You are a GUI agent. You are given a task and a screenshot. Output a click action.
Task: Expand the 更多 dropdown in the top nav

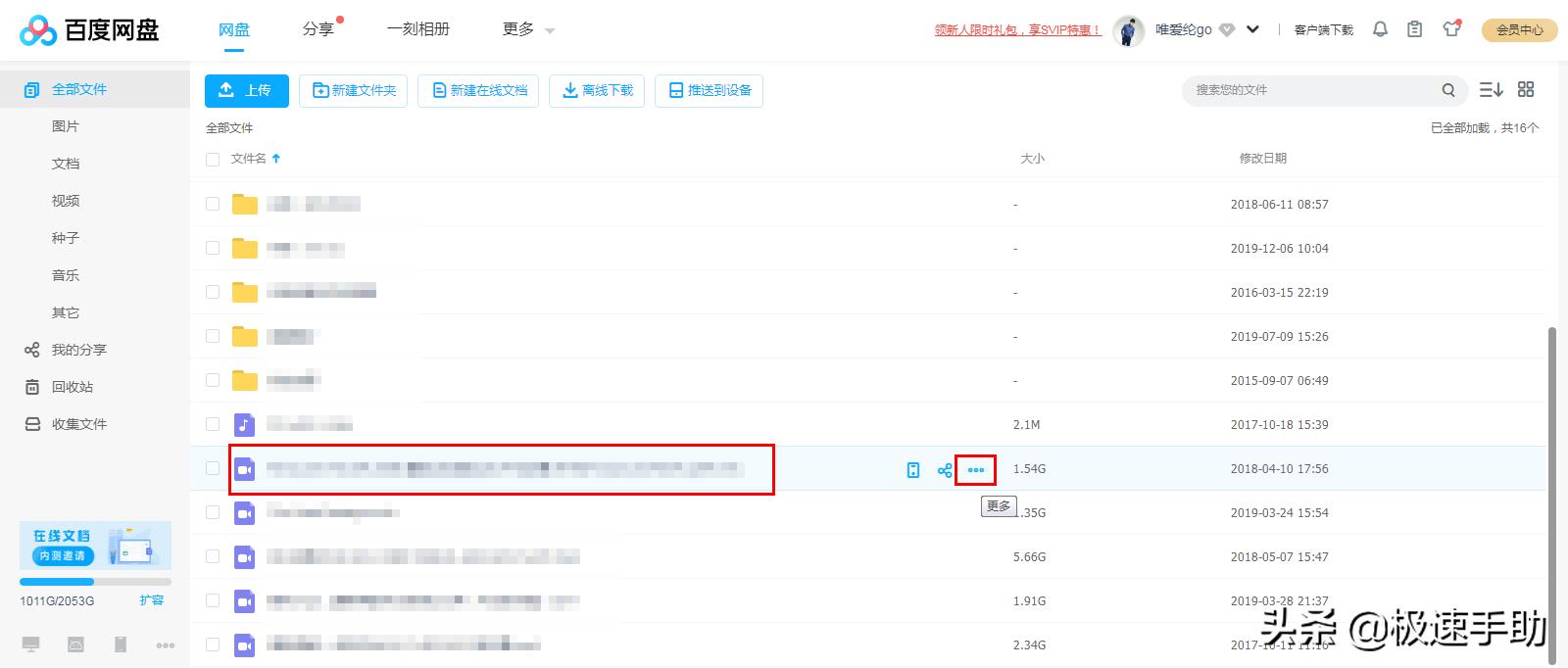[528, 29]
